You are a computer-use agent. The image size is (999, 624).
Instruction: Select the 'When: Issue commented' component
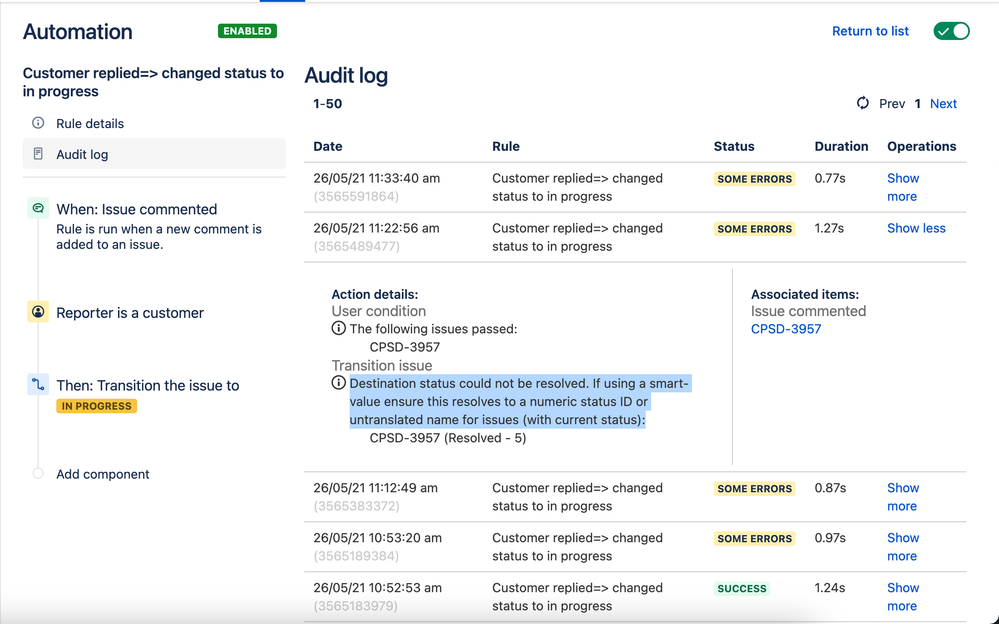[136, 209]
